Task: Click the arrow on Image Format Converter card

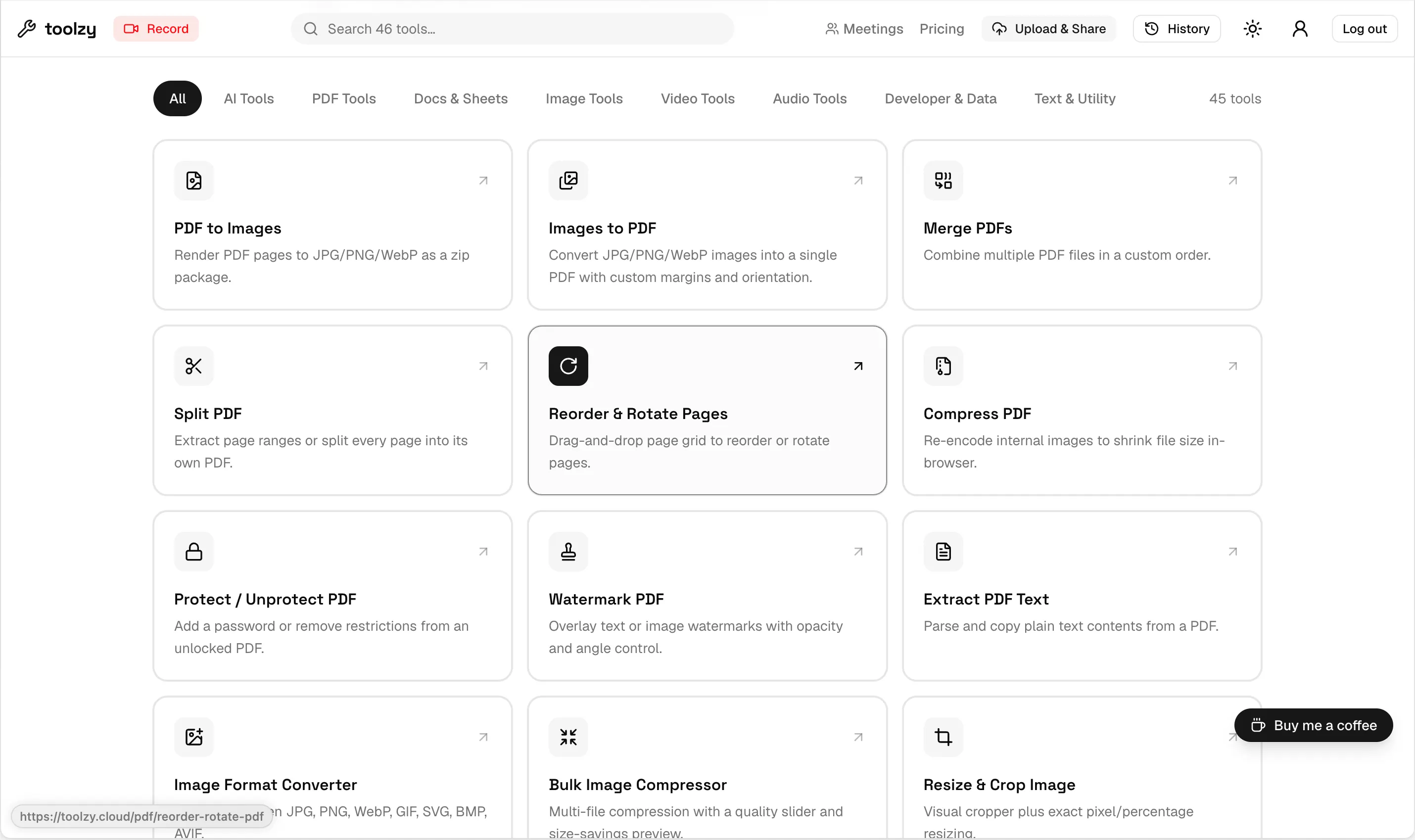Action: point(483,737)
